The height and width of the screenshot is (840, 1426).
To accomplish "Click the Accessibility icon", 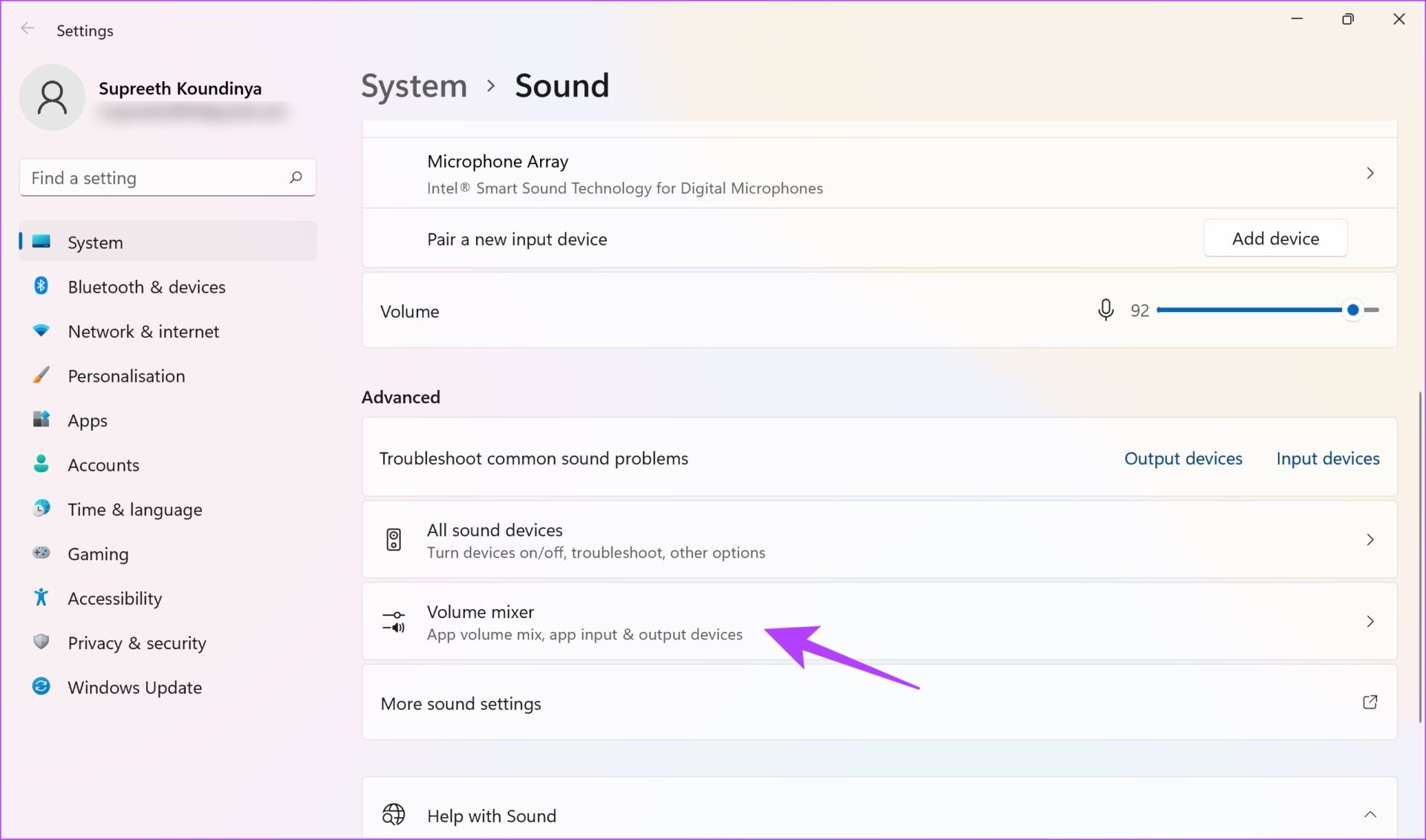I will (x=41, y=597).
